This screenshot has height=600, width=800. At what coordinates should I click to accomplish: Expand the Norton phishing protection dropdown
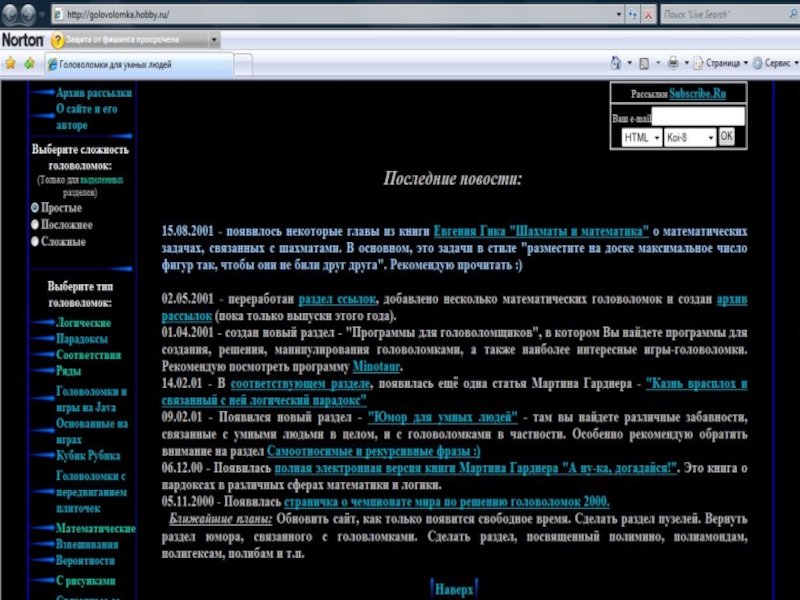click(215, 40)
